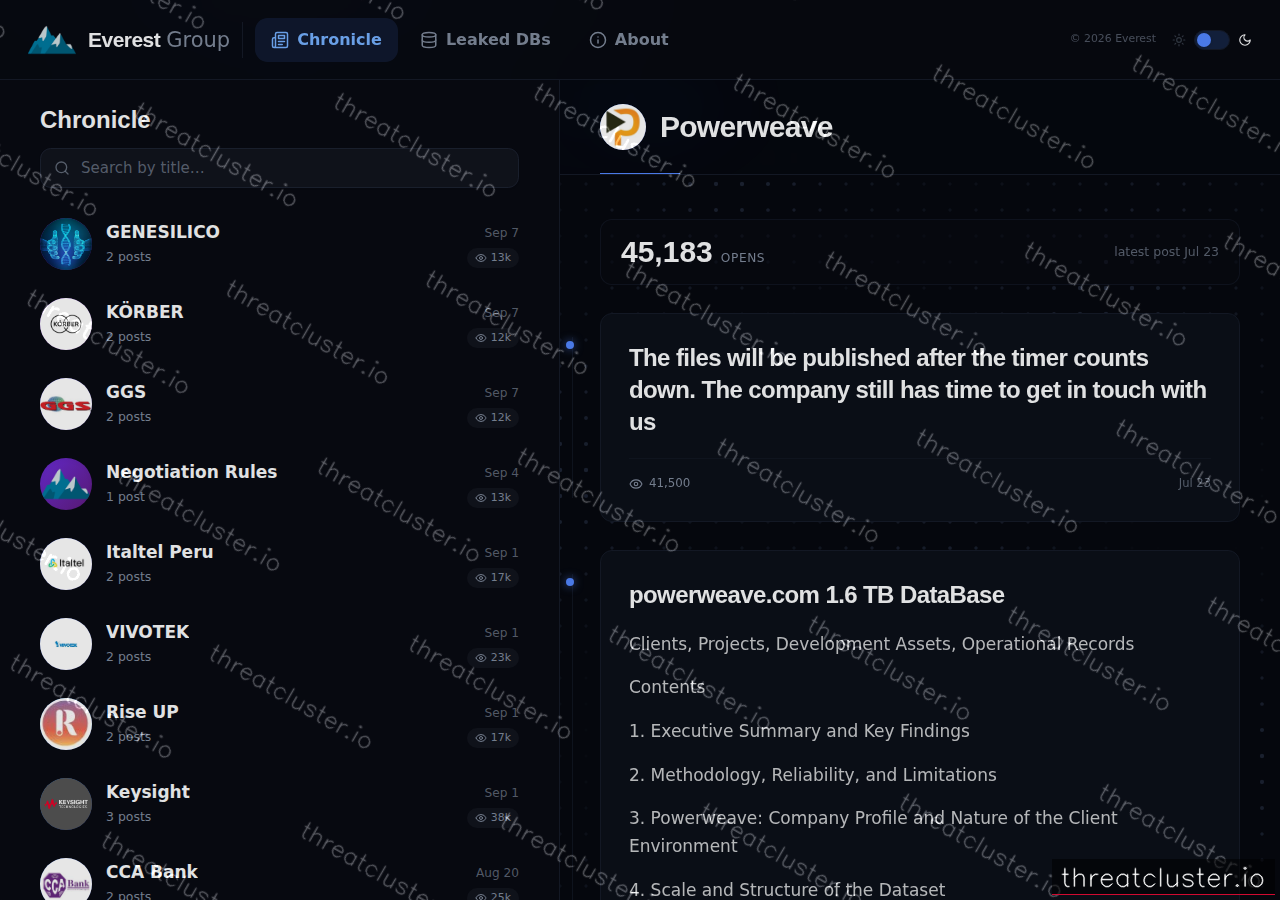Open the GENESILICO avatar icon
Image resolution: width=1280 pixels, height=900 pixels.
click(x=66, y=244)
